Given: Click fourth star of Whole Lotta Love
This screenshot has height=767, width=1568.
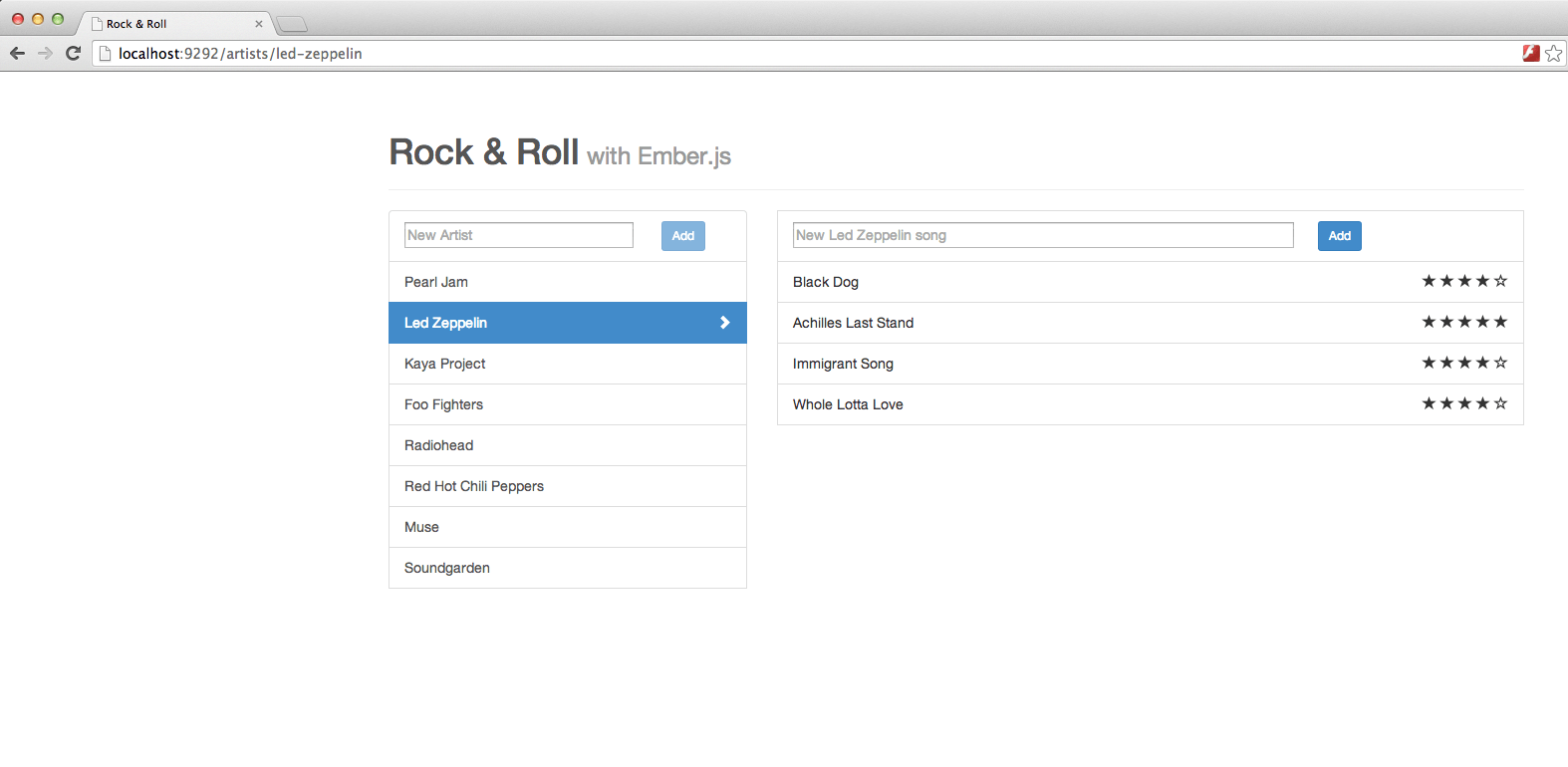Looking at the screenshot, I should pos(1482,403).
